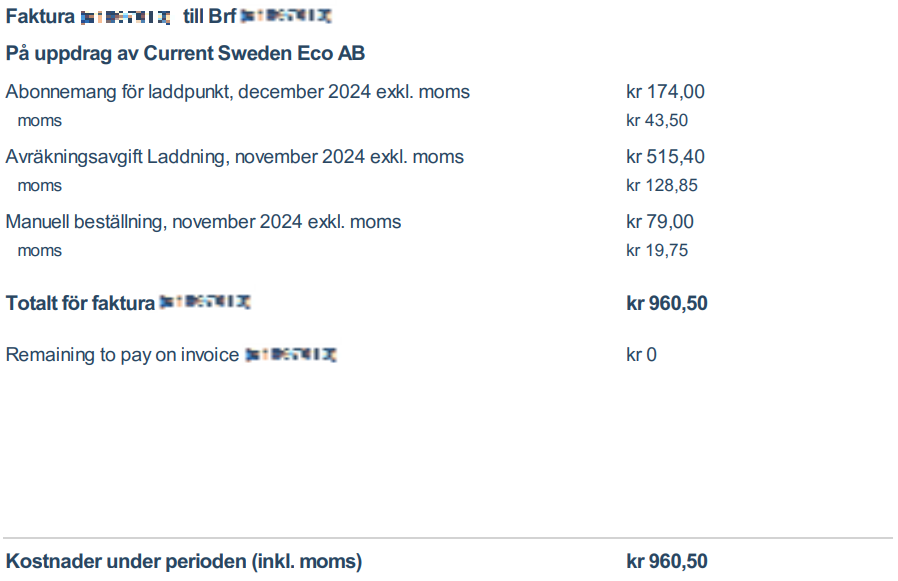The image size is (898, 581).
Task: Click Kostnader under perioden (inkl. moms)
Action: tap(184, 561)
